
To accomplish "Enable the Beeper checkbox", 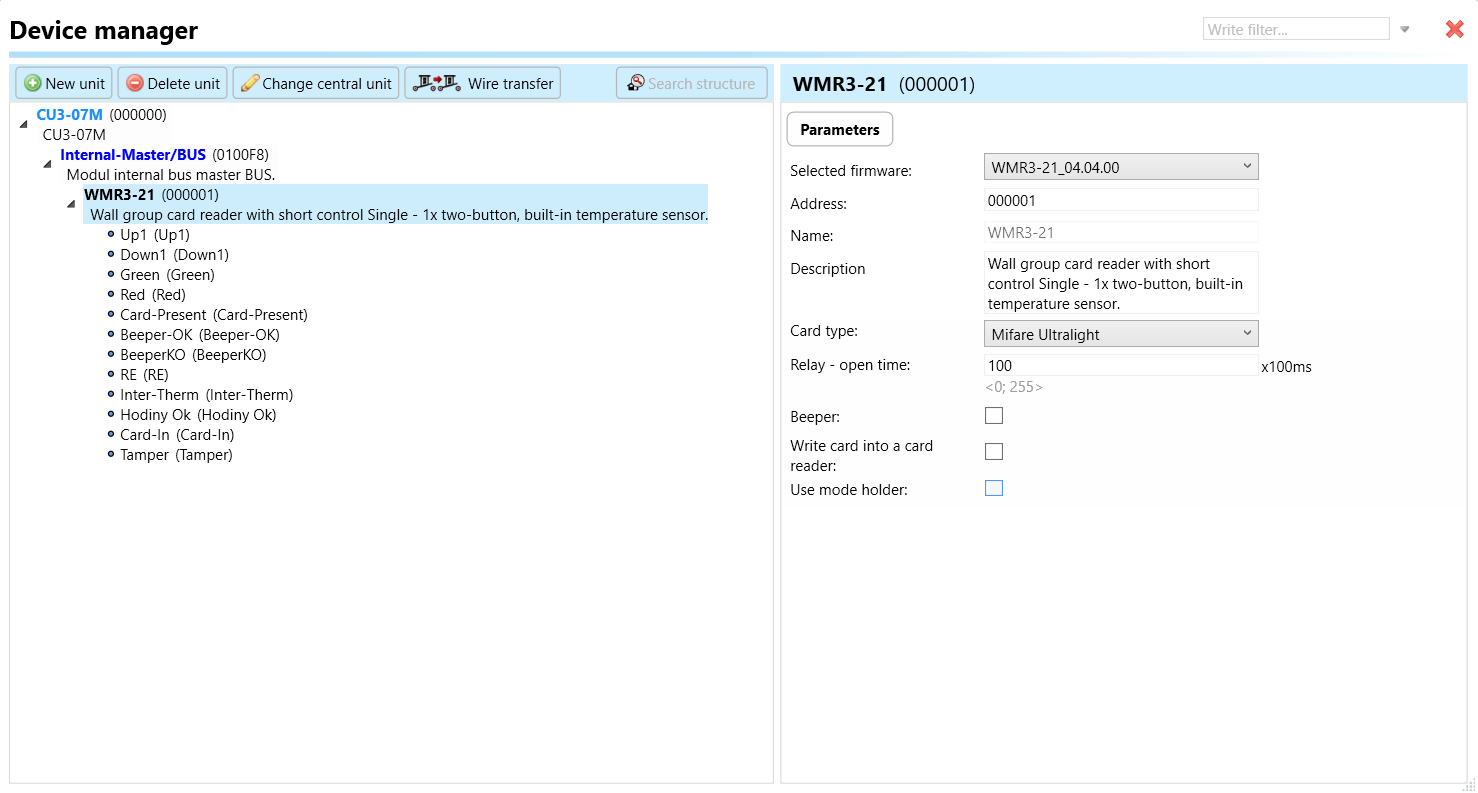I will tap(994, 416).
